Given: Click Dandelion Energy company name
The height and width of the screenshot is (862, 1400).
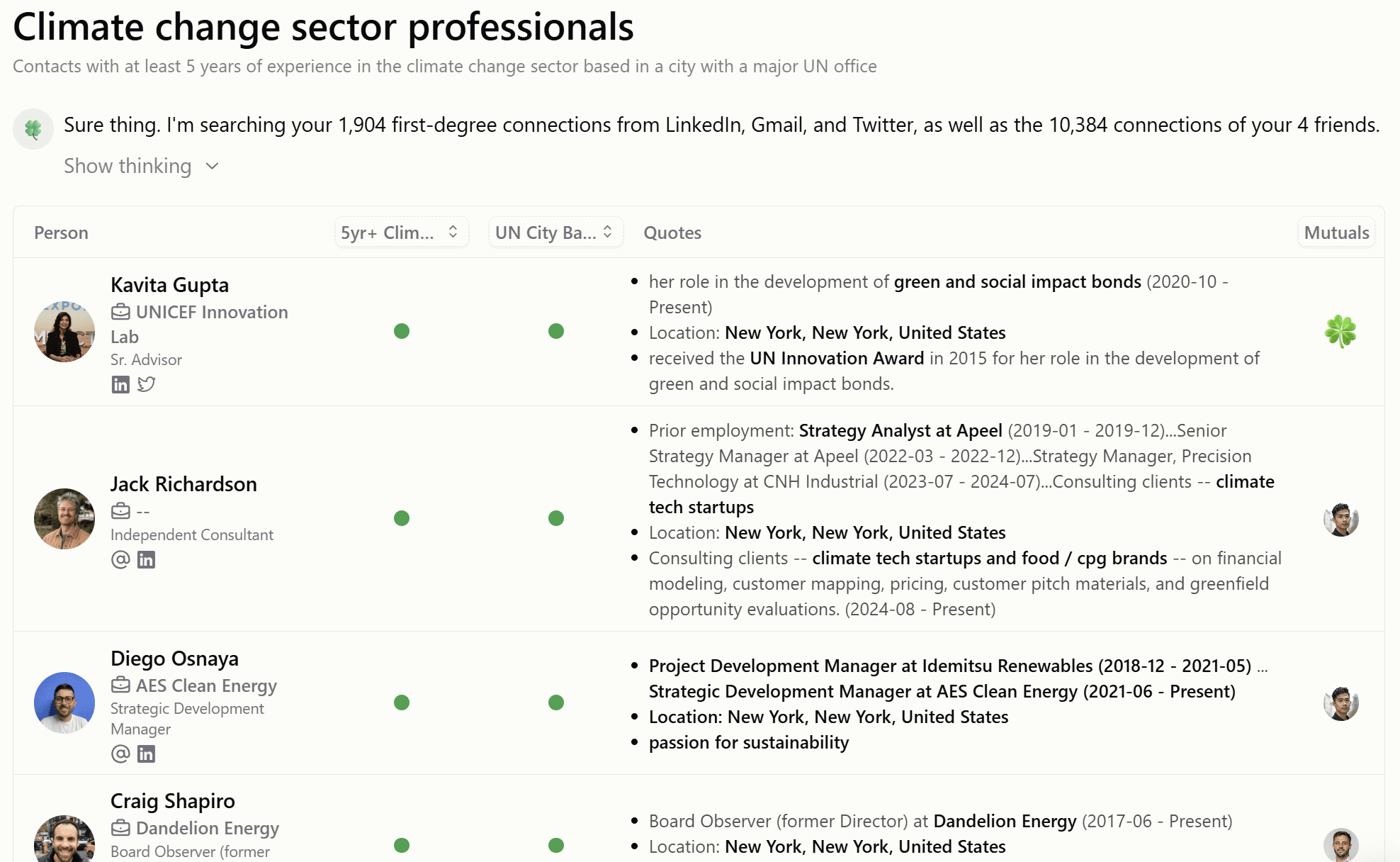Looking at the screenshot, I should (208, 829).
